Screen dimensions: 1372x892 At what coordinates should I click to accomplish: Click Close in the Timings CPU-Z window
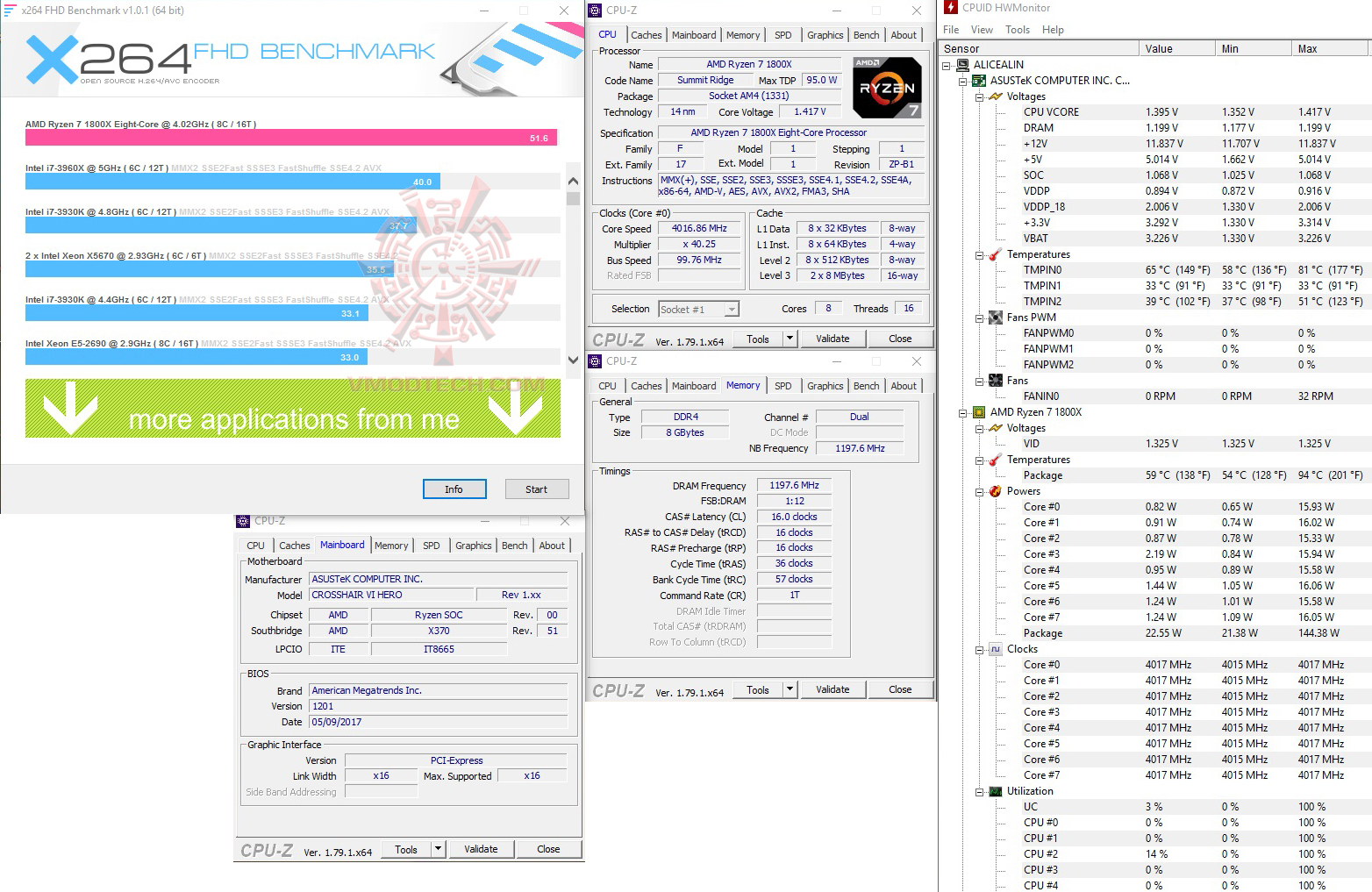900,689
